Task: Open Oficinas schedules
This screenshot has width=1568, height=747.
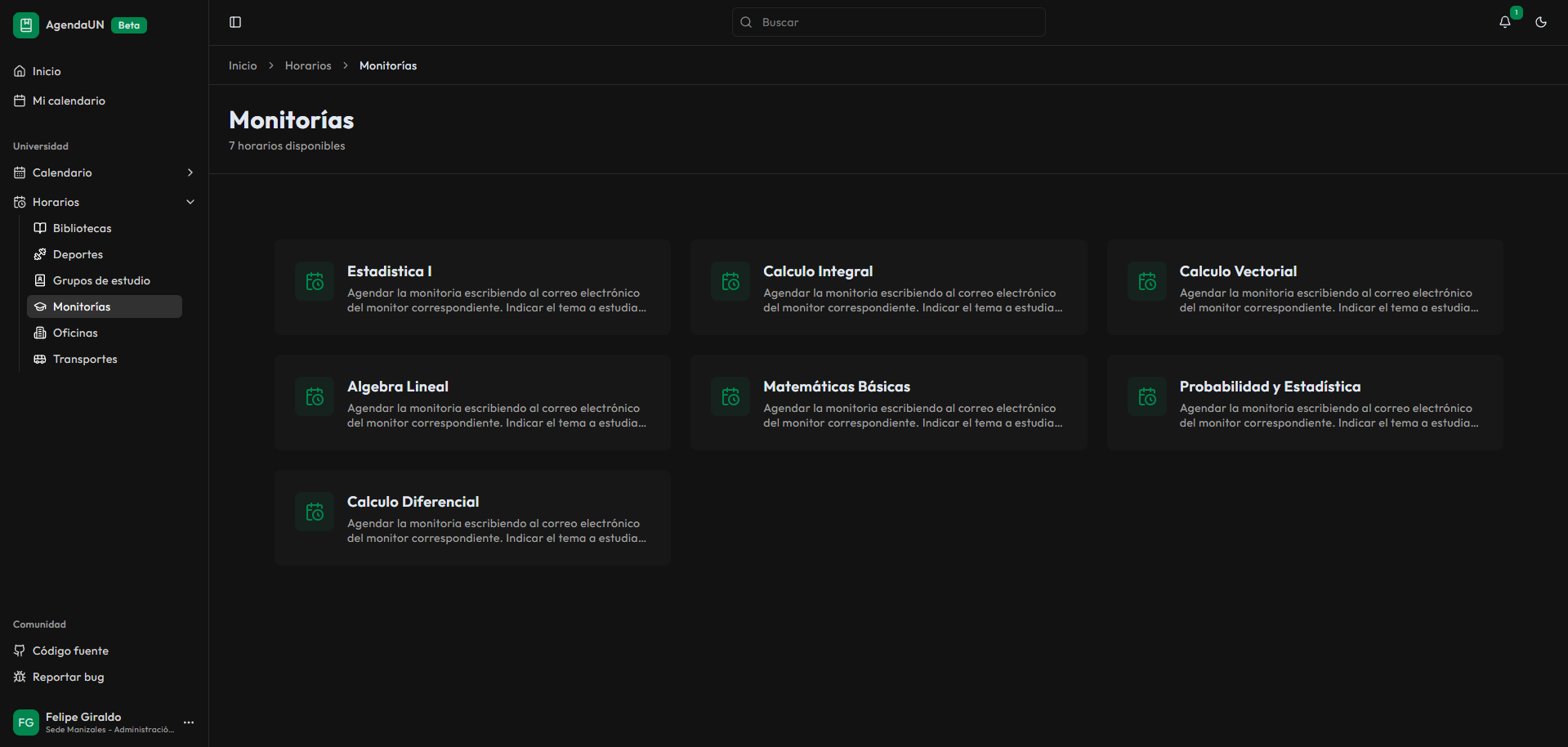Action: (105, 333)
